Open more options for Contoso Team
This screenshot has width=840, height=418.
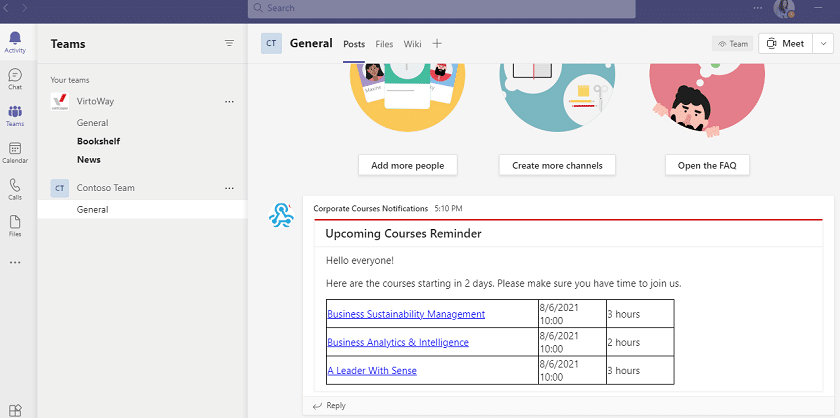pyautogui.click(x=229, y=188)
